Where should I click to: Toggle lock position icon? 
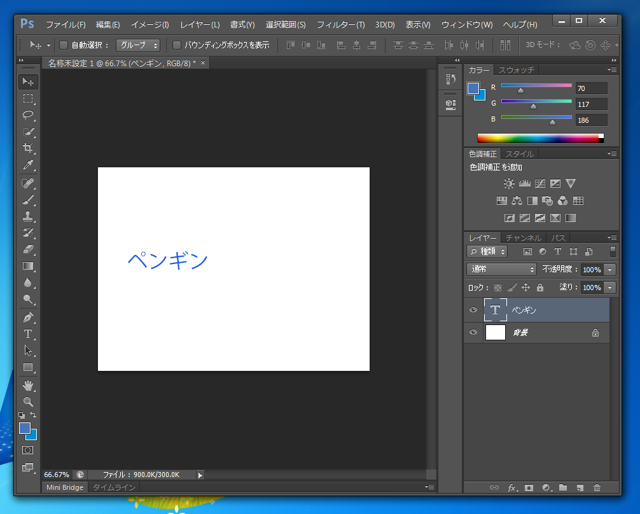pos(526,287)
